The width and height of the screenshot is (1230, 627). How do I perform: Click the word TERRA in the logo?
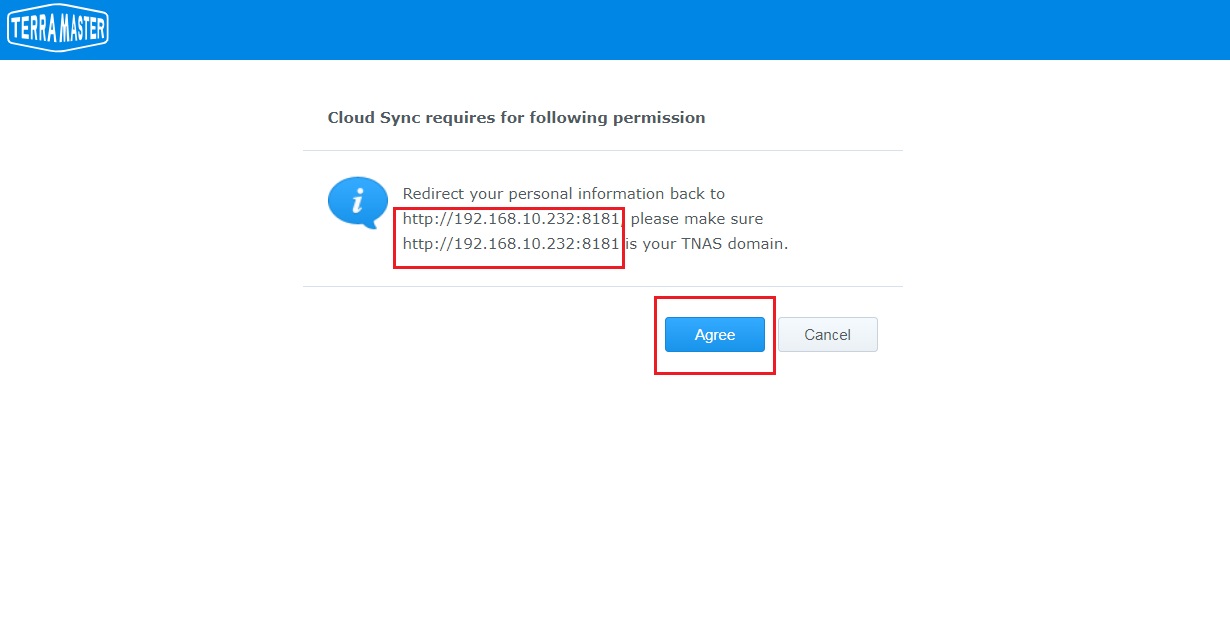33,29
